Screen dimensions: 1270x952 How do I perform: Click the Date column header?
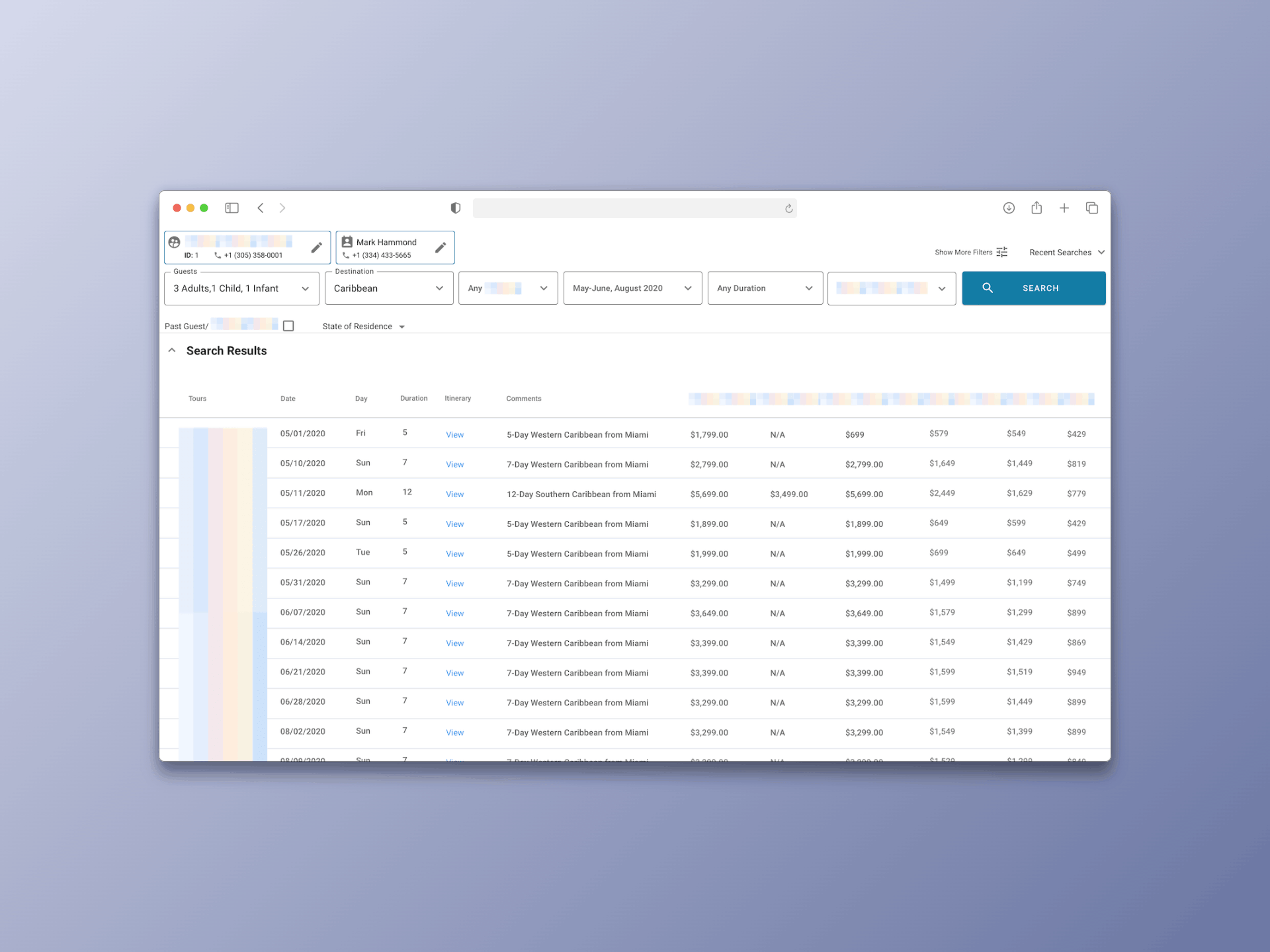click(288, 399)
